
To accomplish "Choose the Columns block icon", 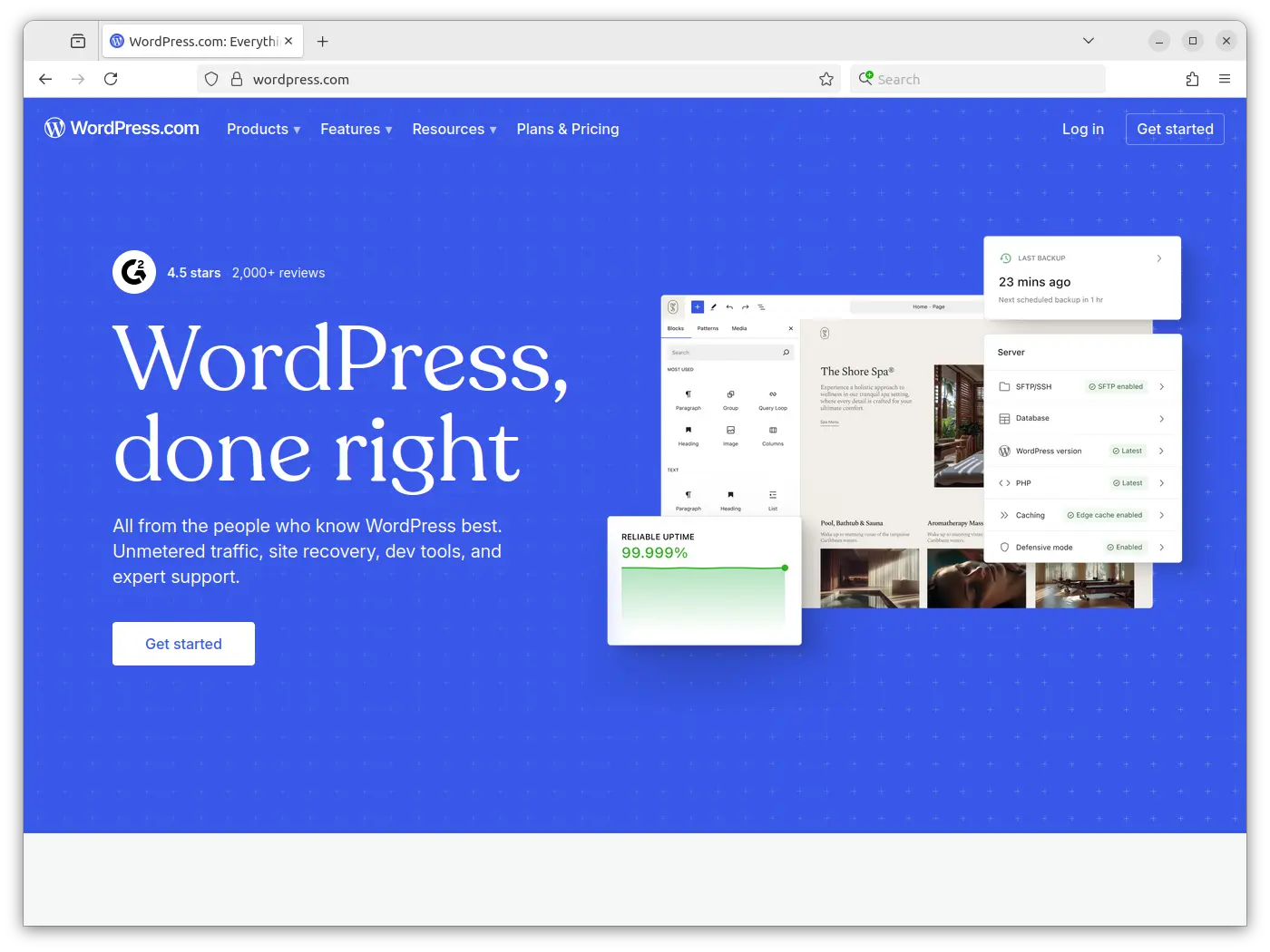I will click(773, 430).
